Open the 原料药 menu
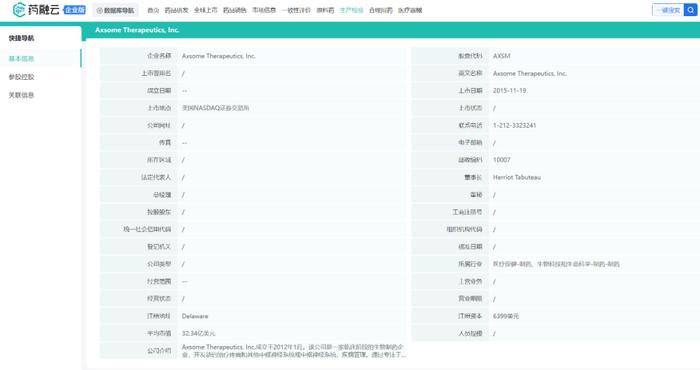This screenshot has width=700, height=370. pyautogui.click(x=325, y=10)
